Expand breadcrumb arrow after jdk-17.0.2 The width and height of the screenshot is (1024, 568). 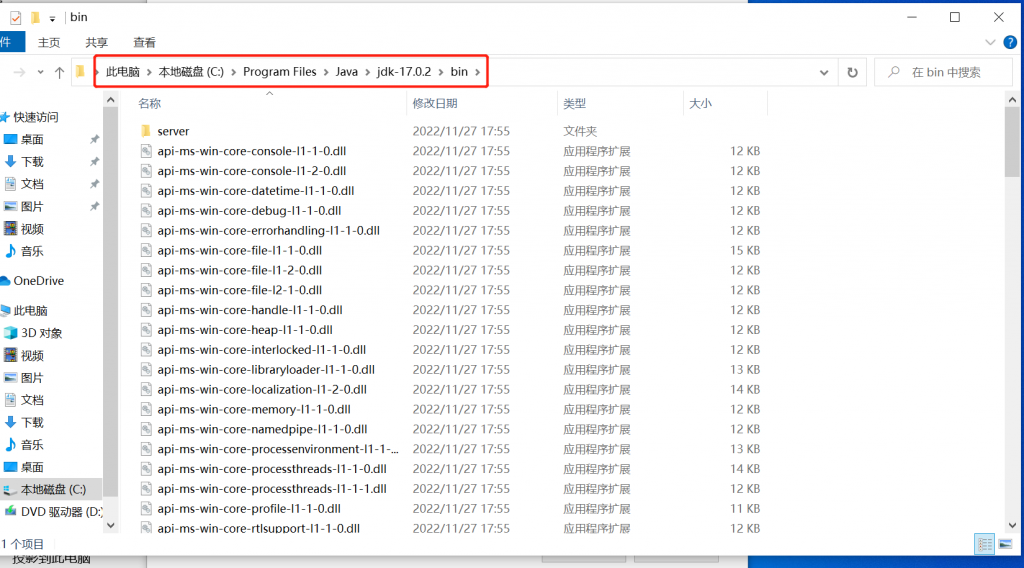pos(441,72)
